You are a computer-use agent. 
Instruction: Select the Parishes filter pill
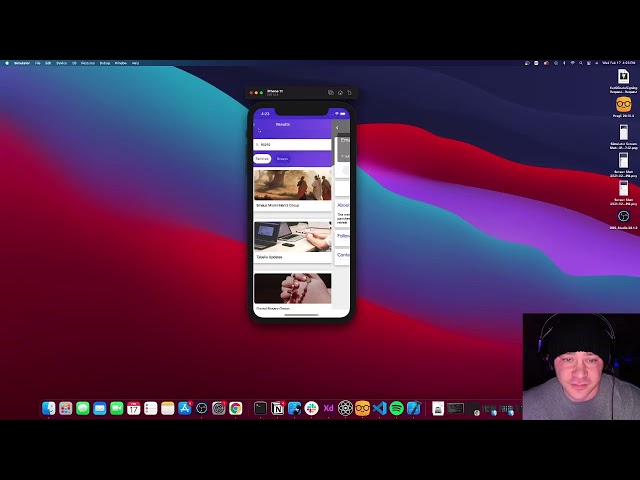tap(262, 158)
